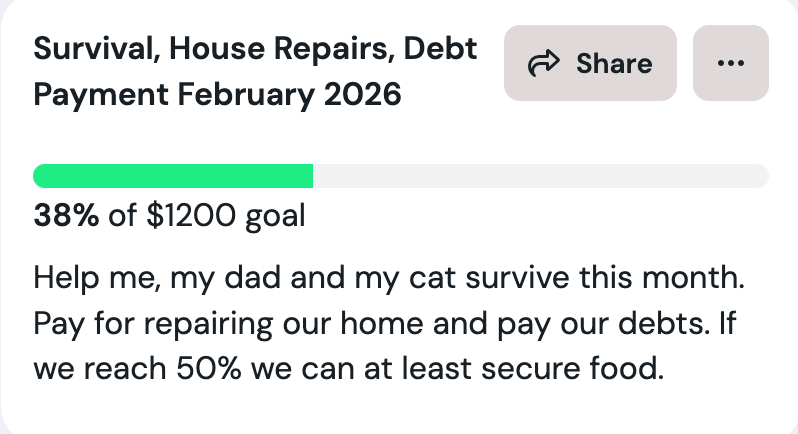The width and height of the screenshot is (798, 434).
Task: Click the word "of" after 38%
Action: click(x=121, y=215)
